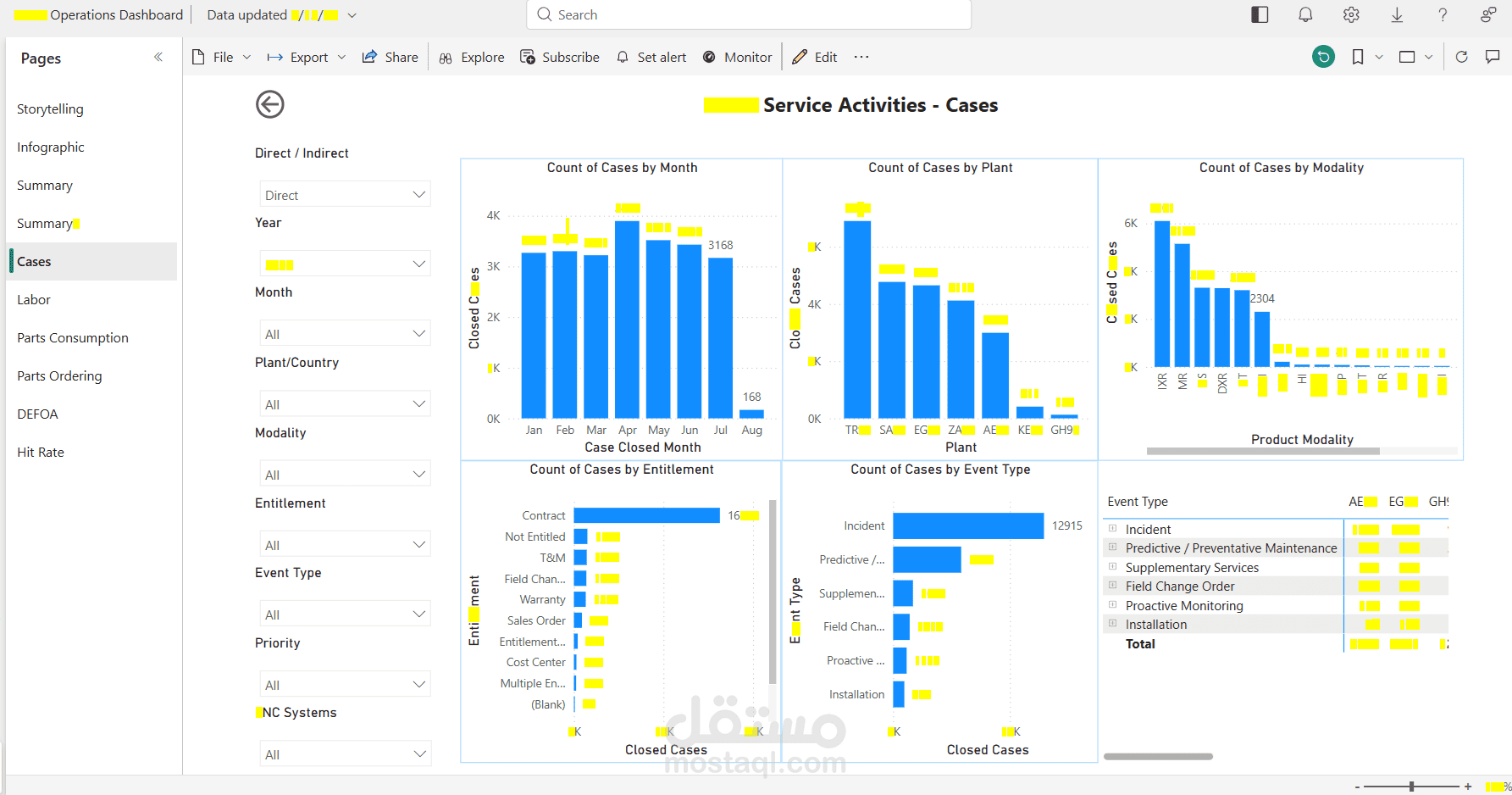Open the Export menu
Image resolution: width=1512 pixels, height=795 pixels.
tap(307, 57)
